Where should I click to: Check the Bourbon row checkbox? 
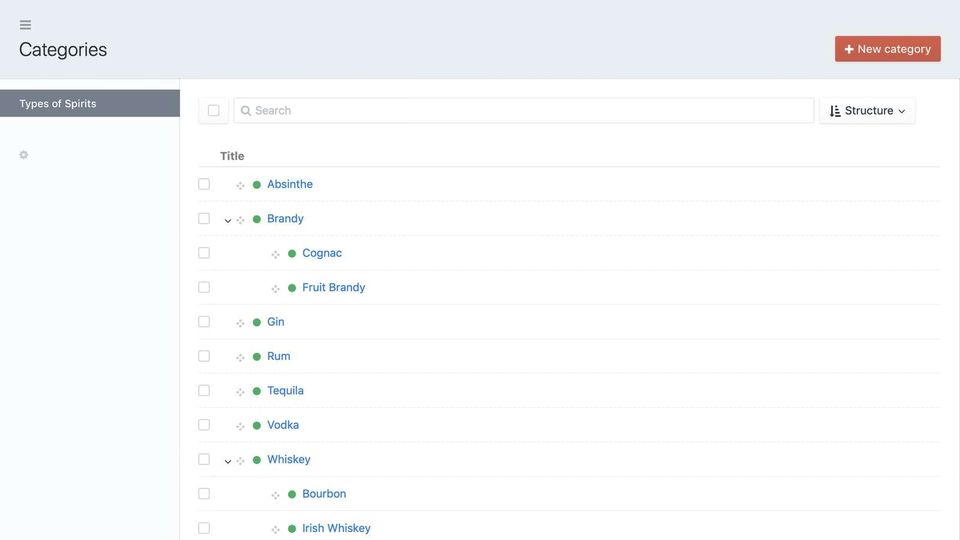pos(204,493)
